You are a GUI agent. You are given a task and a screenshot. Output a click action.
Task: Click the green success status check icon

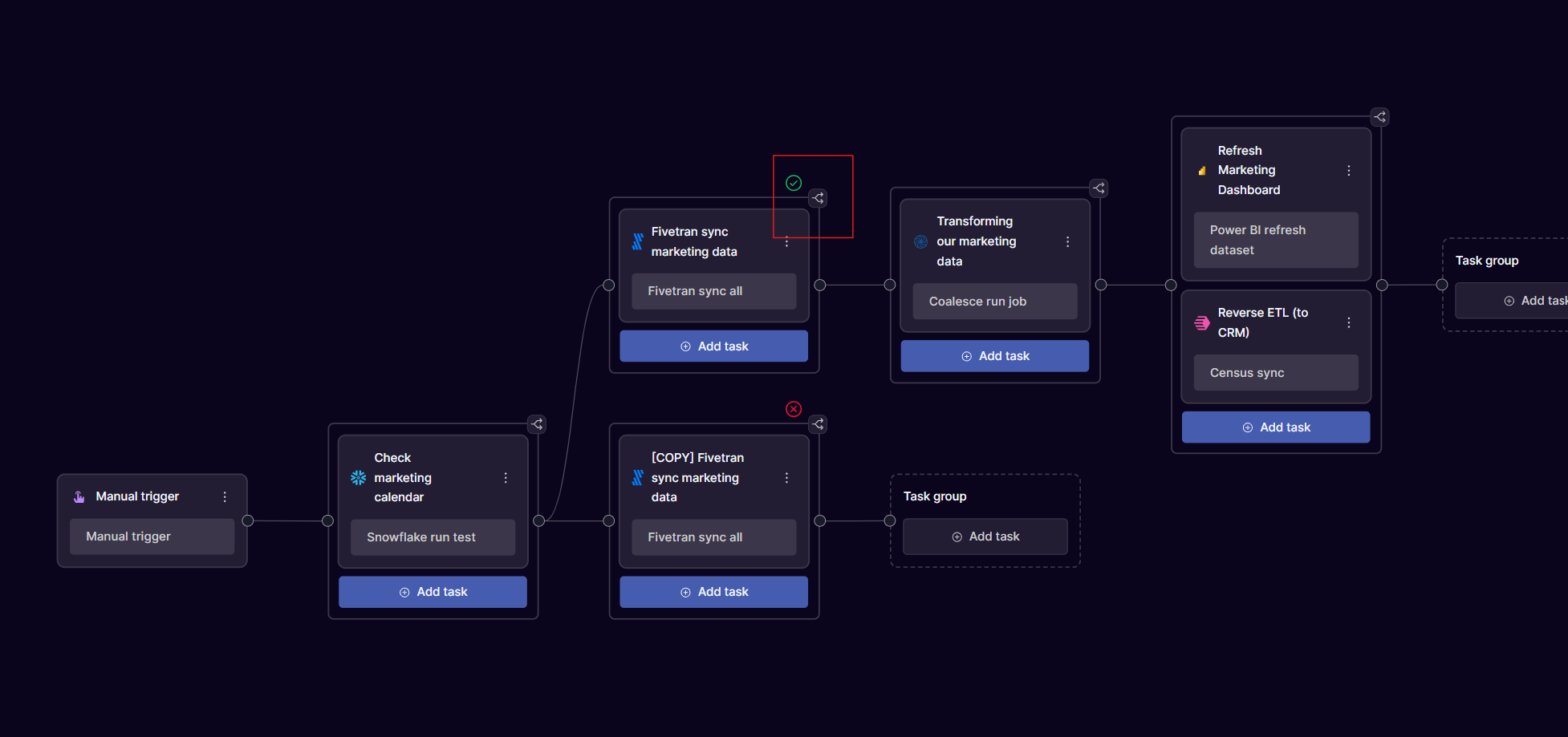[794, 183]
